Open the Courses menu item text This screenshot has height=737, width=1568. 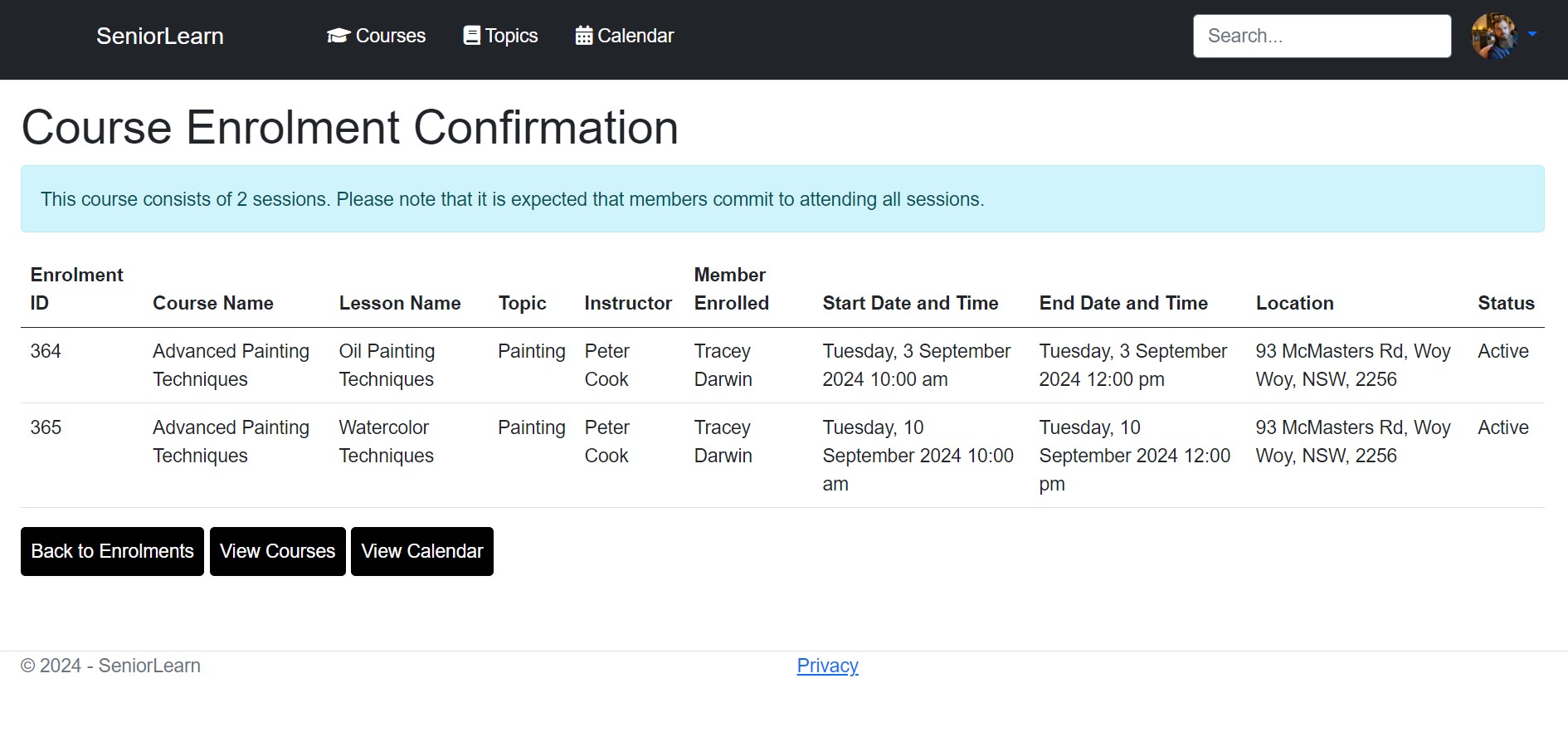390,36
